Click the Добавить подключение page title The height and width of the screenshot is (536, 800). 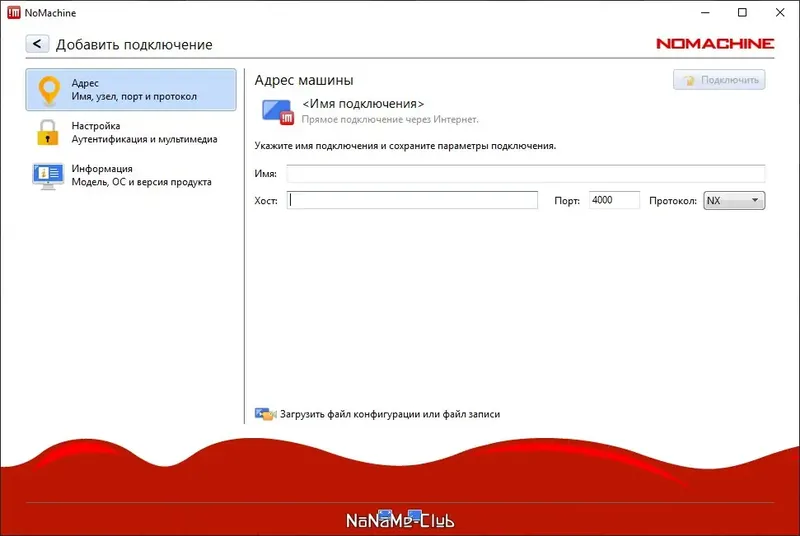(x=134, y=44)
